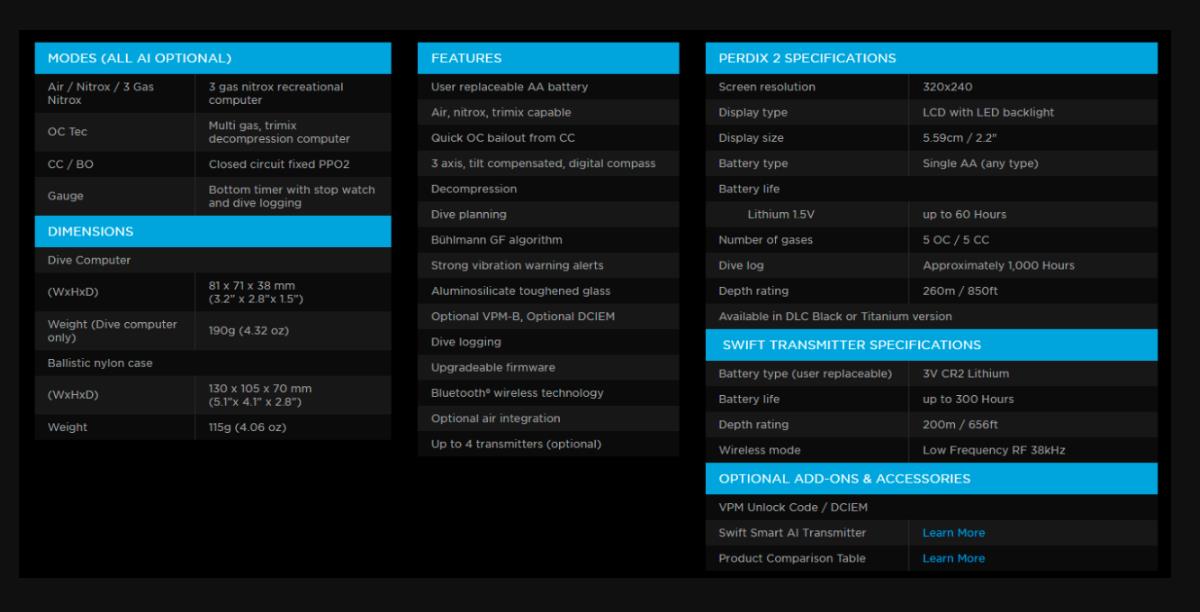
Task: Select the Ballistic nylon case row
Action: click(100, 363)
